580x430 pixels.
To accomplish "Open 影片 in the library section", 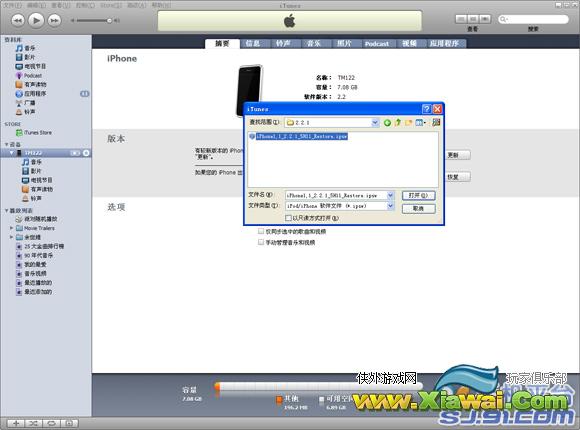I will pyautogui.click(x=25, y=57).
